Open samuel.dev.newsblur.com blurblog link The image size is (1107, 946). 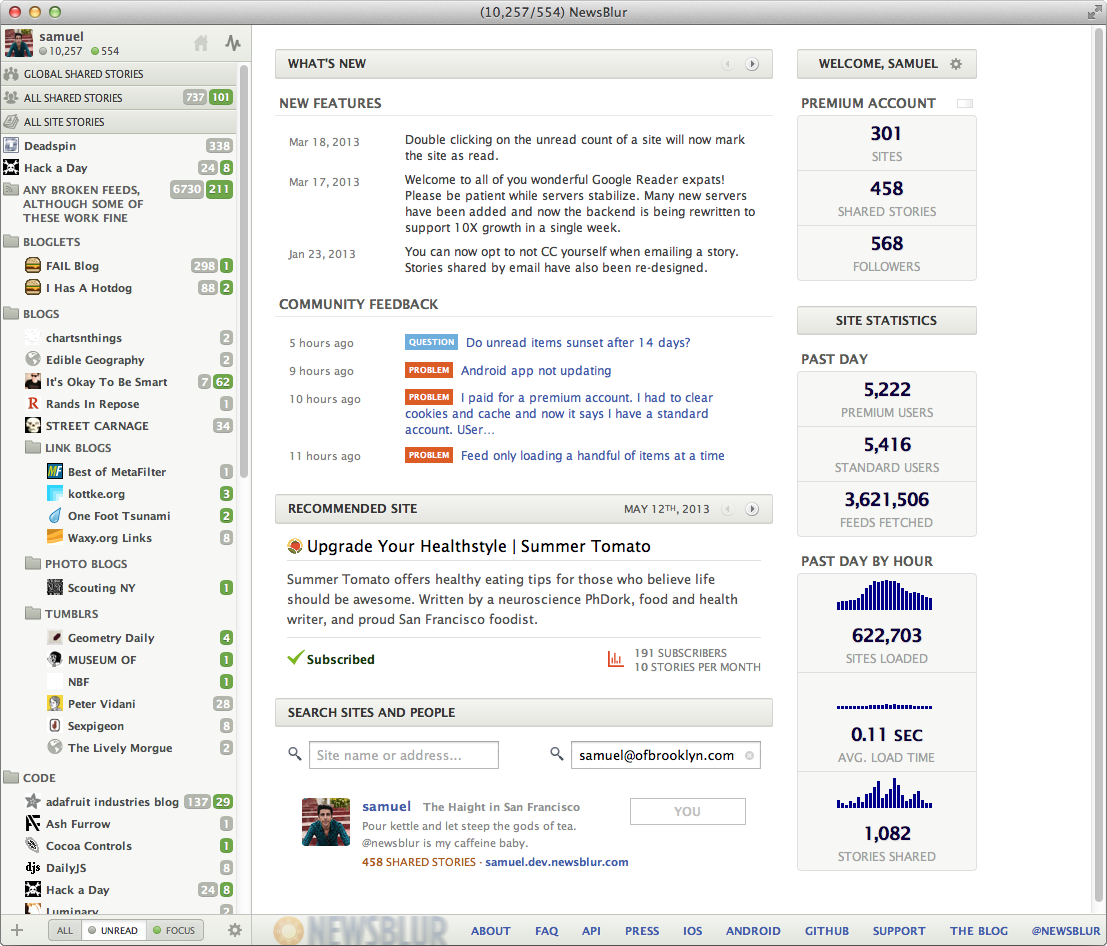click(x=556, y=862)
